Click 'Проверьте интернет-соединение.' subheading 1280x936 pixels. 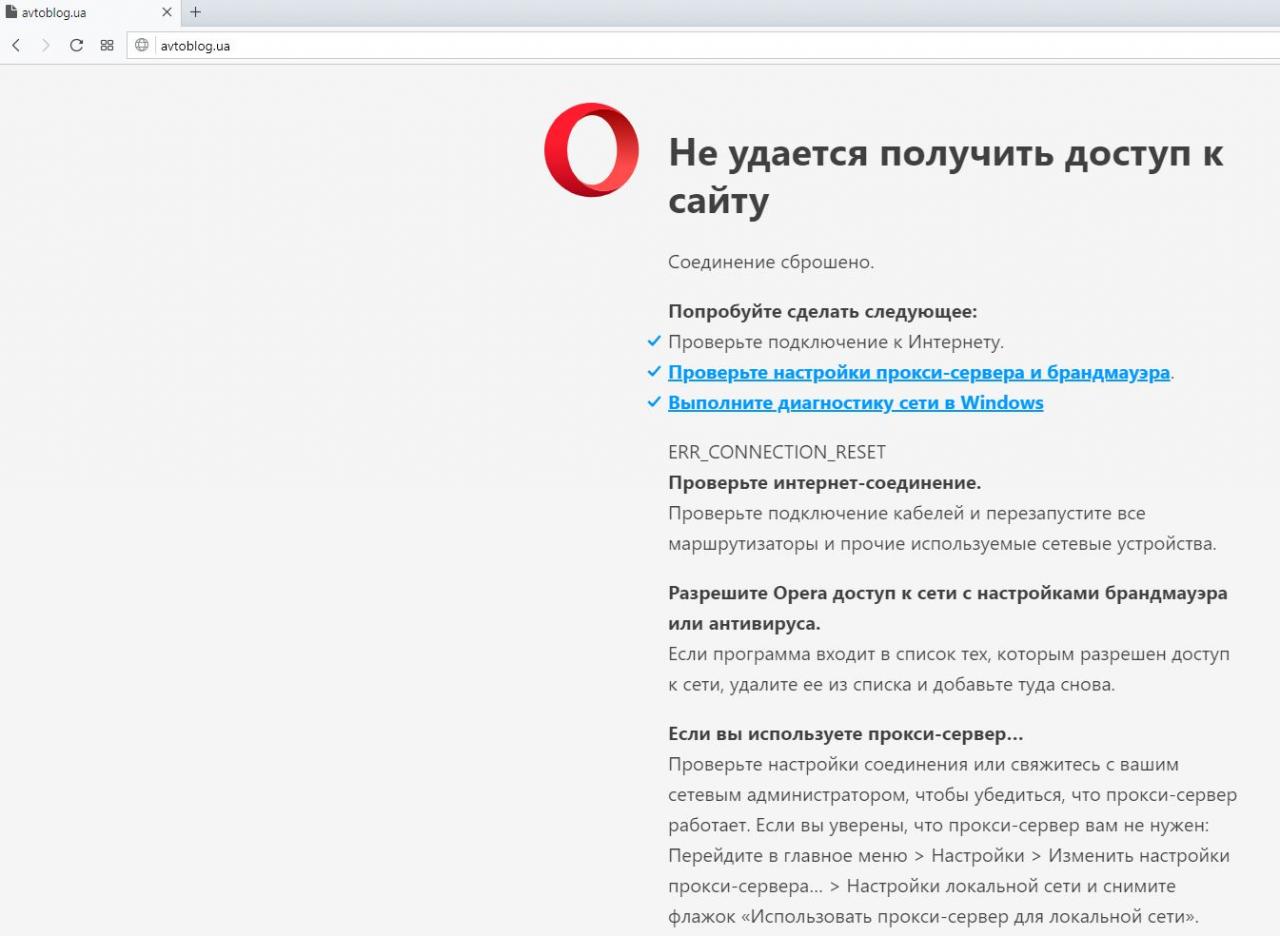[x=825, y=483]
